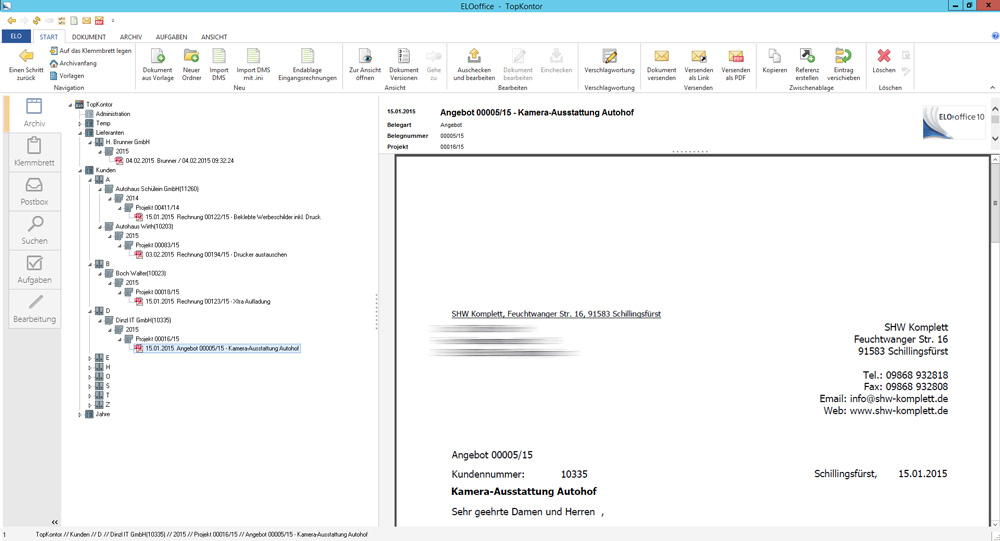Click Dokument versenden
Image resolution: width=1000 pixels, height=541 pixels.
coord(661,64)
